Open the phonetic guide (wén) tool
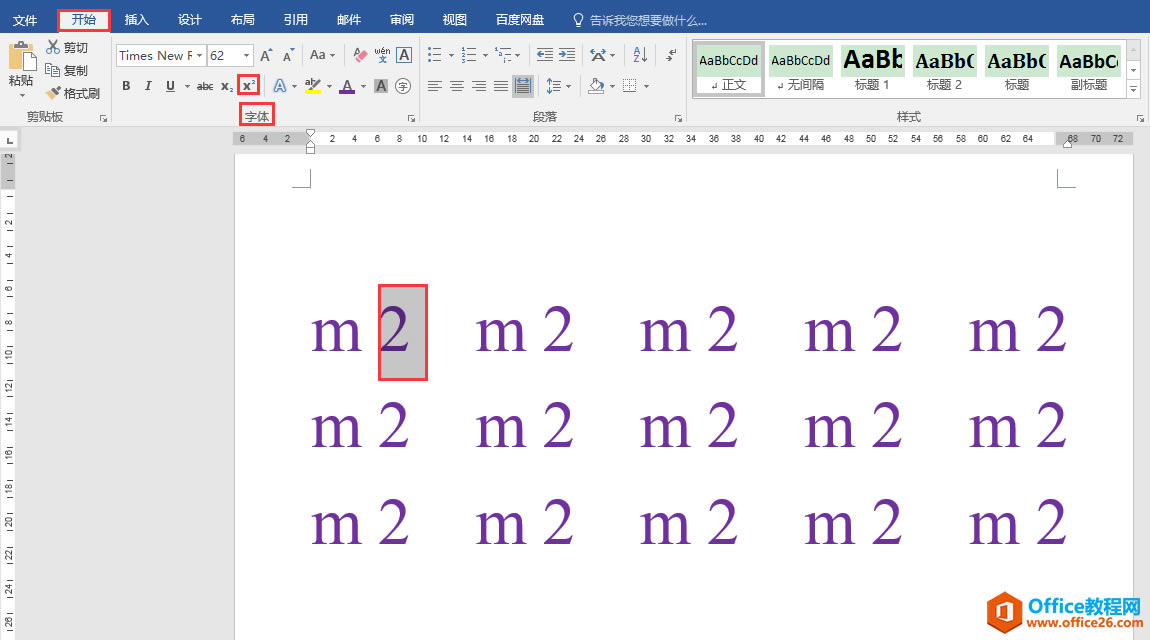1150x640 pixels. click(x=382, y=55)
